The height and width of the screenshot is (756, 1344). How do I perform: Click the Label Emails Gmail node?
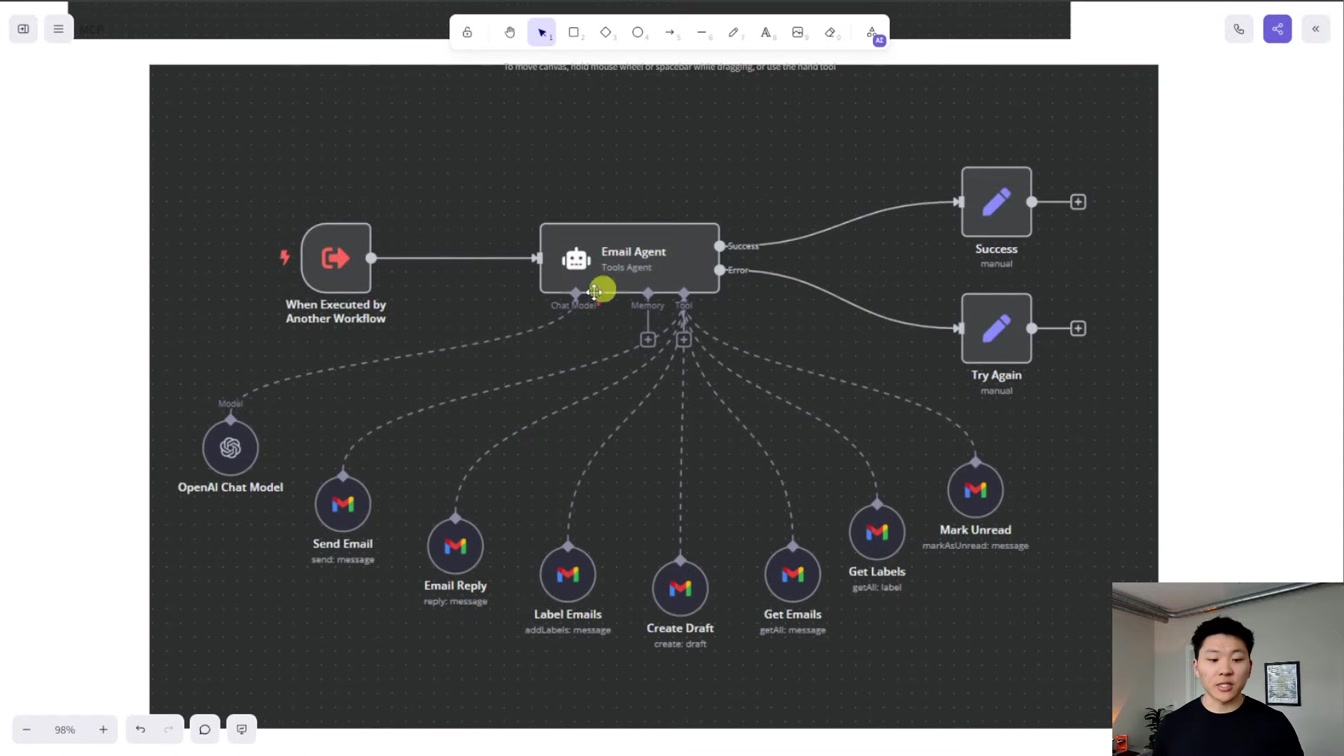tap(568, 575)
